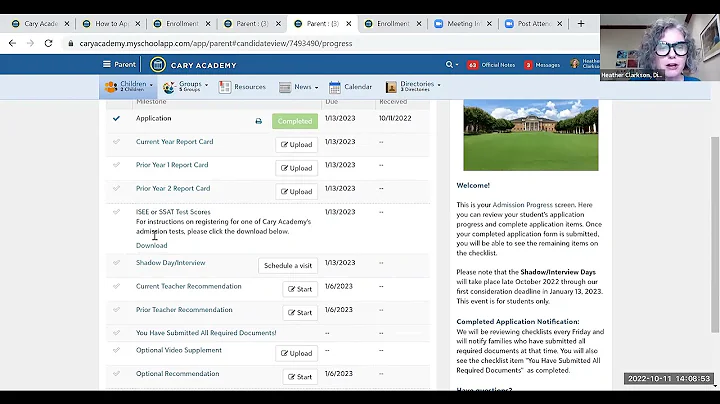Open the Shadow Day/Interview link
The image size is (720, 404).
pos(170,263)
